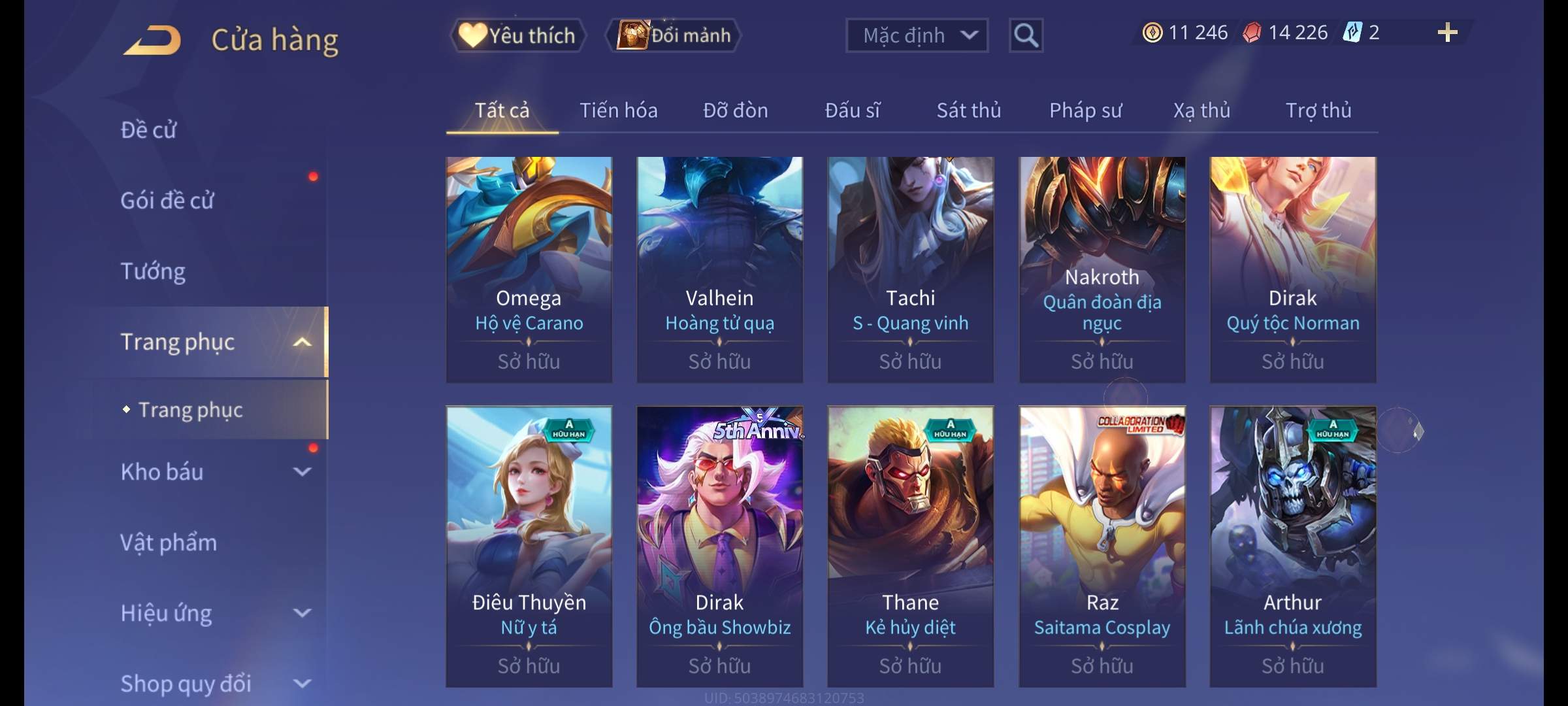Expand the Kho báu sidebar section
This screenshot has width=1568, height=706.
(301, 471)
